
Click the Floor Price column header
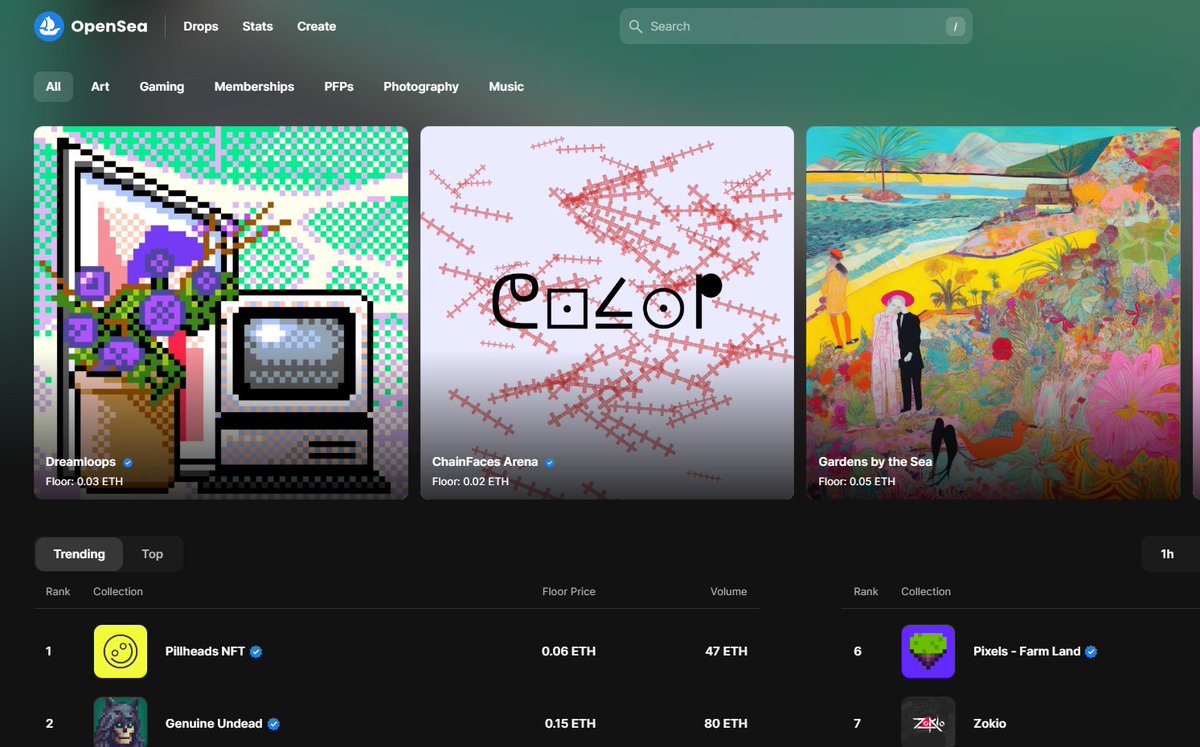[x=569, y=592]
